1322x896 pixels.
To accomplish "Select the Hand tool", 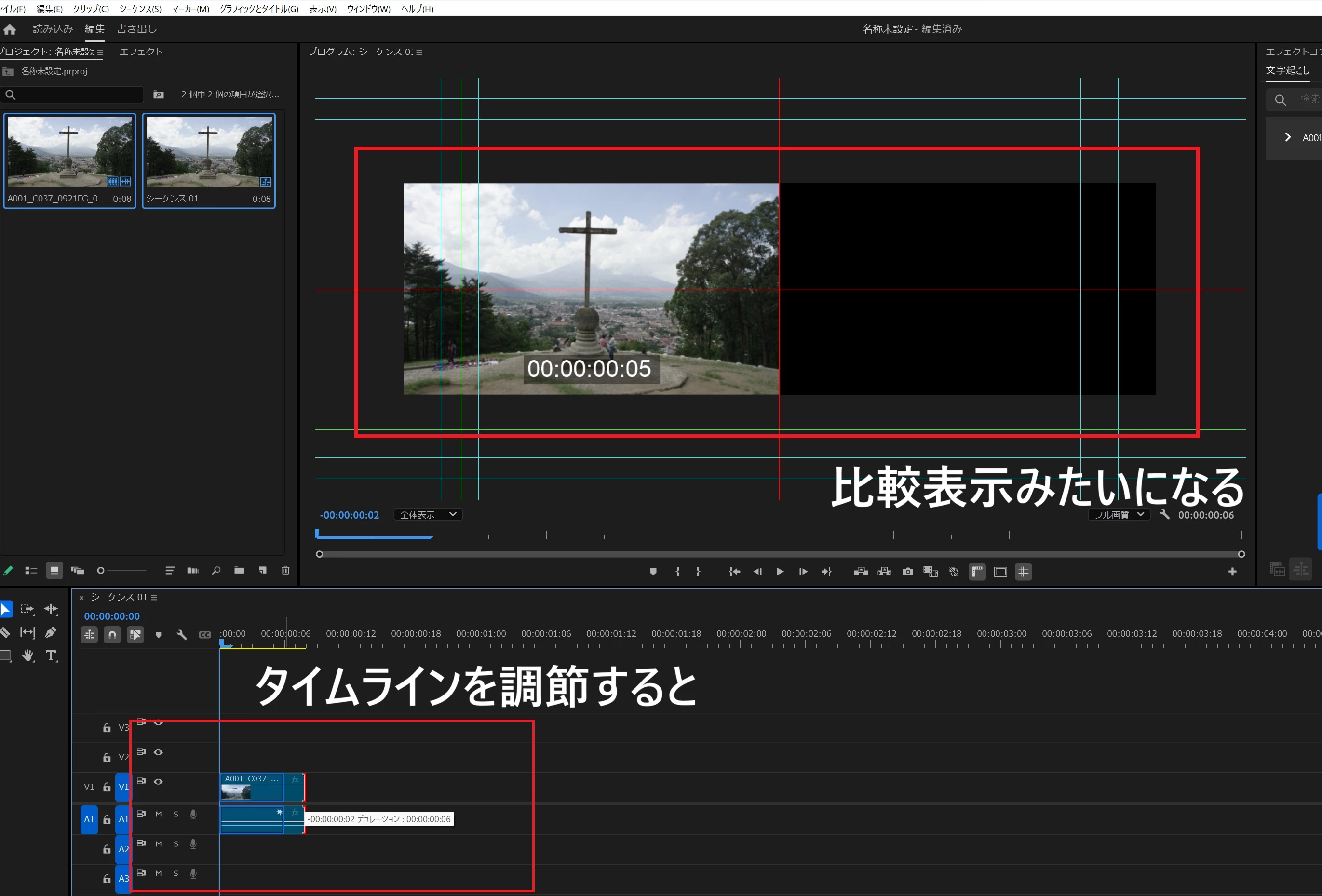I will [27, 655].
